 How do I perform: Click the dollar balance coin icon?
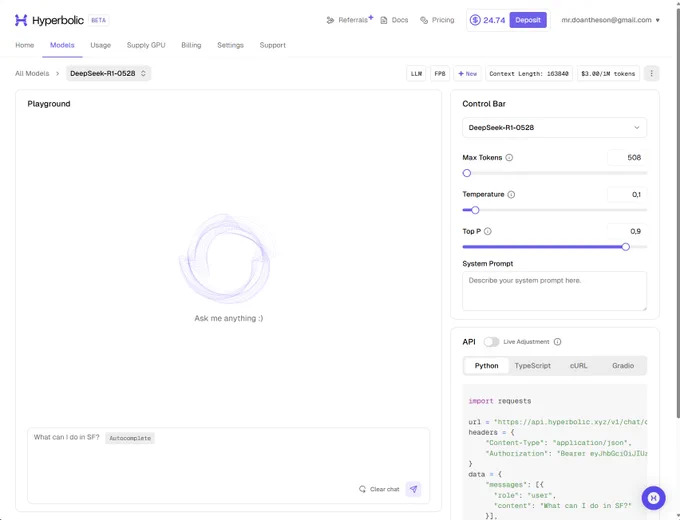point(475,20)
